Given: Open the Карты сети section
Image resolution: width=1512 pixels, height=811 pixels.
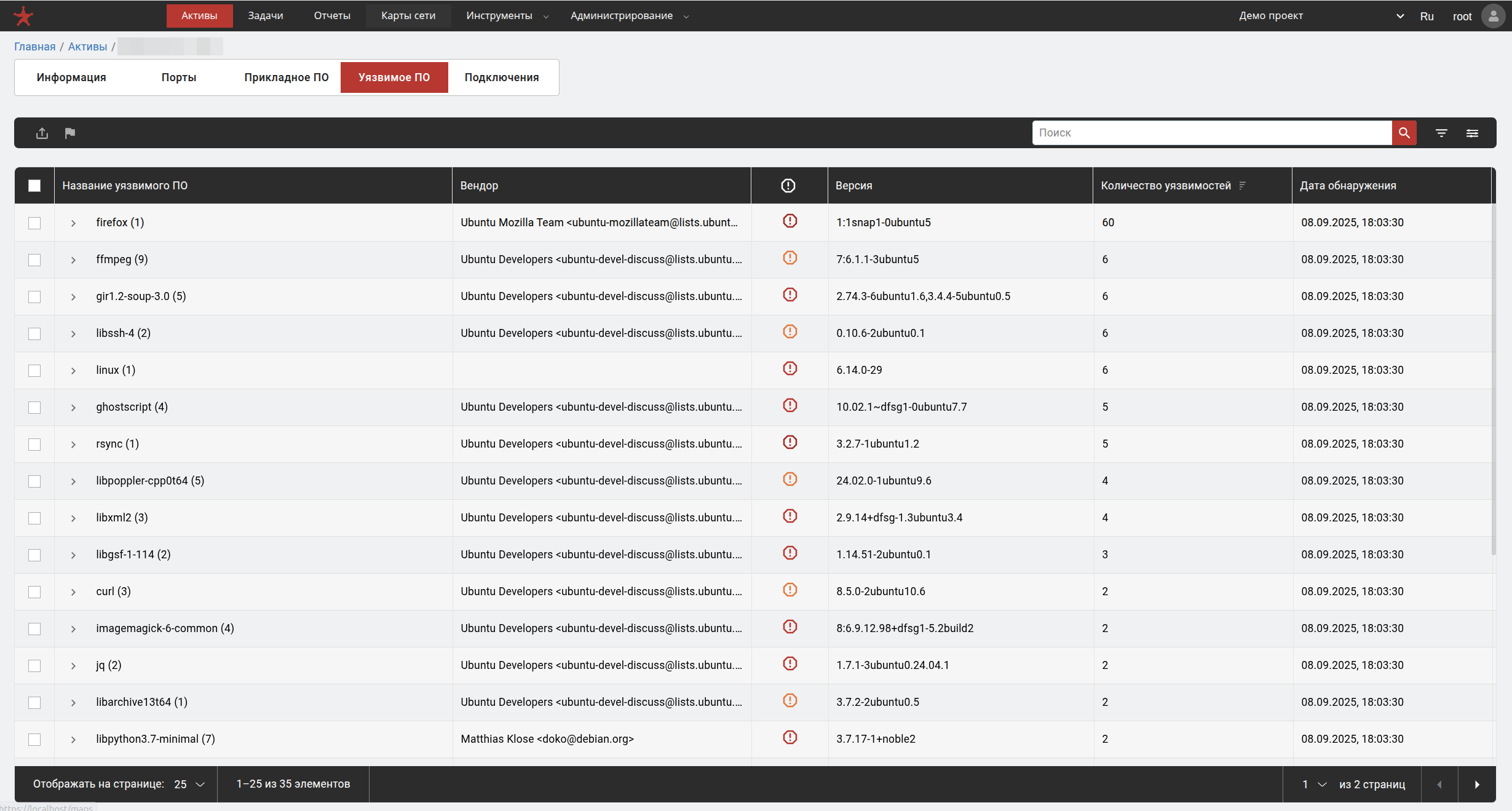Looking at the screenshot, I should (408, 16).
